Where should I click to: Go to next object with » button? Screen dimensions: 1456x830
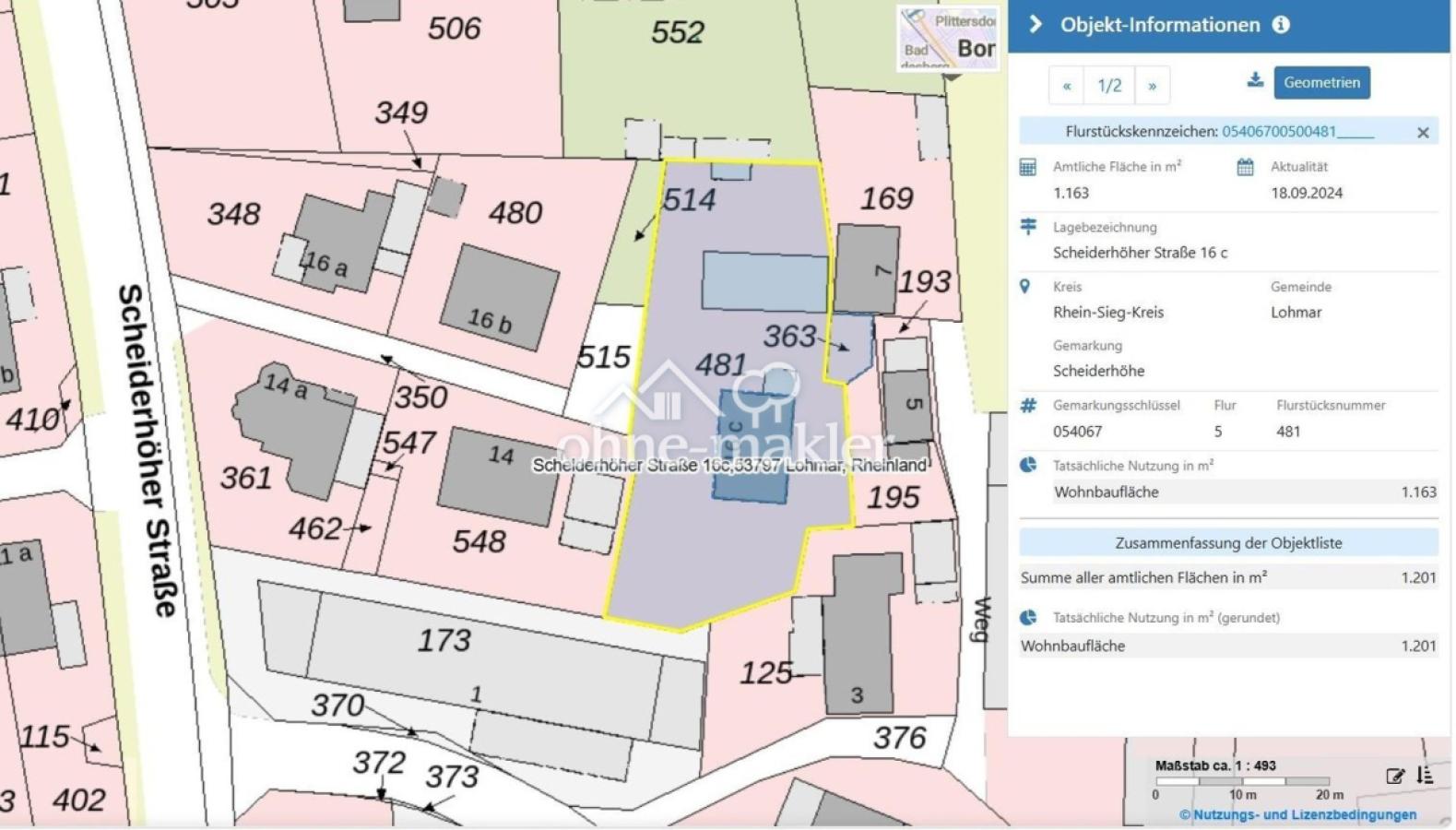coord(1152,86)
